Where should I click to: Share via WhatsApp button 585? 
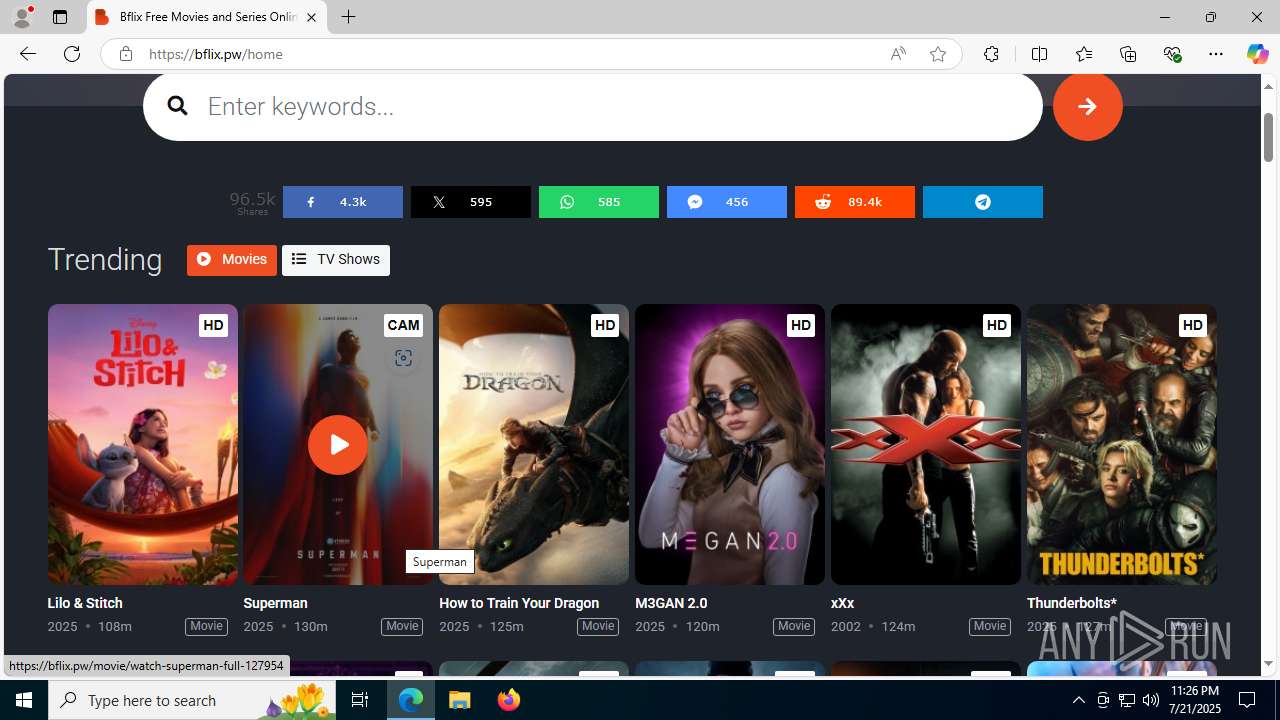(598, 202)
